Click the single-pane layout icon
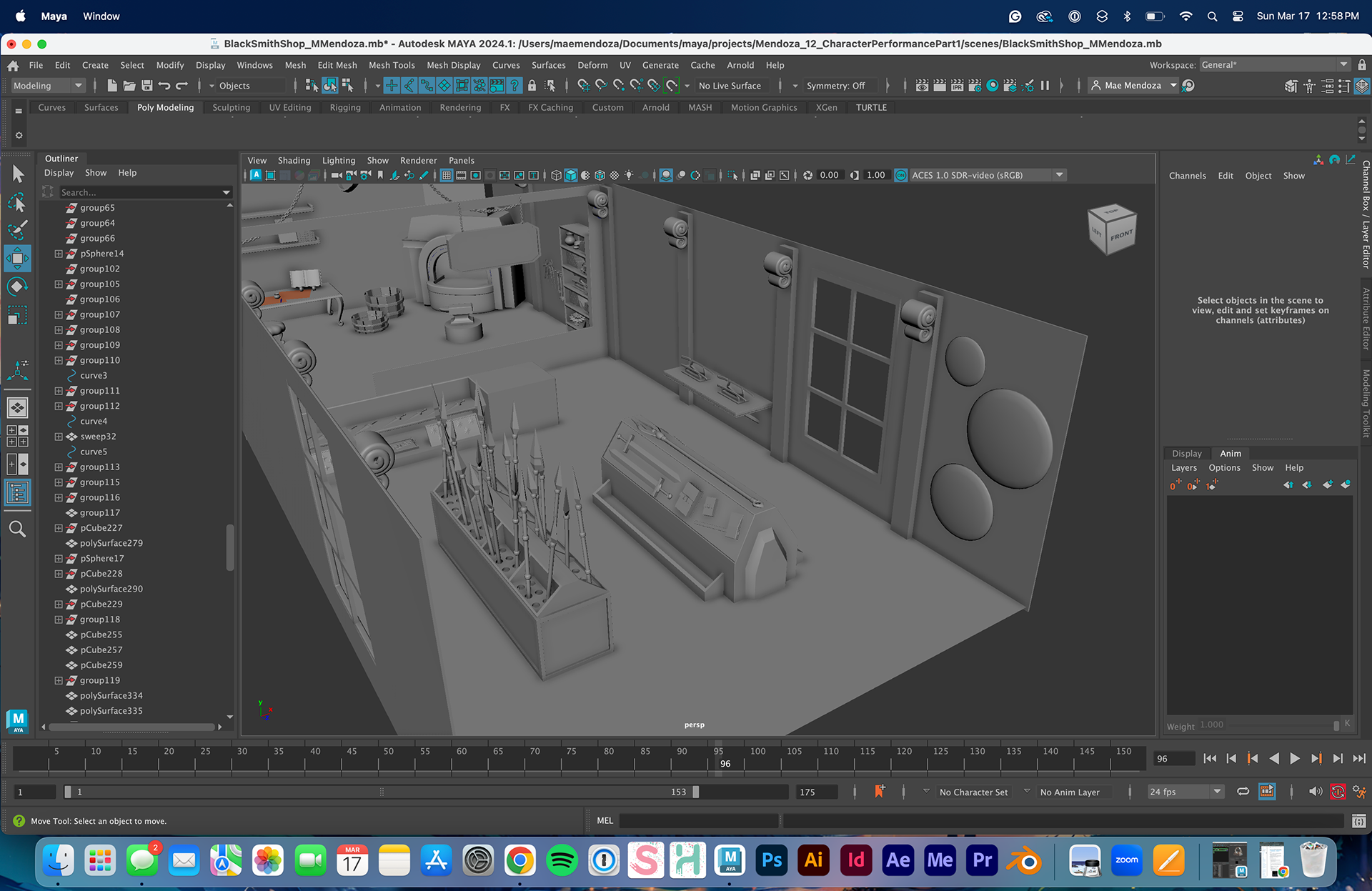The height and width of the screenshot is (891, 1372). 18,407
